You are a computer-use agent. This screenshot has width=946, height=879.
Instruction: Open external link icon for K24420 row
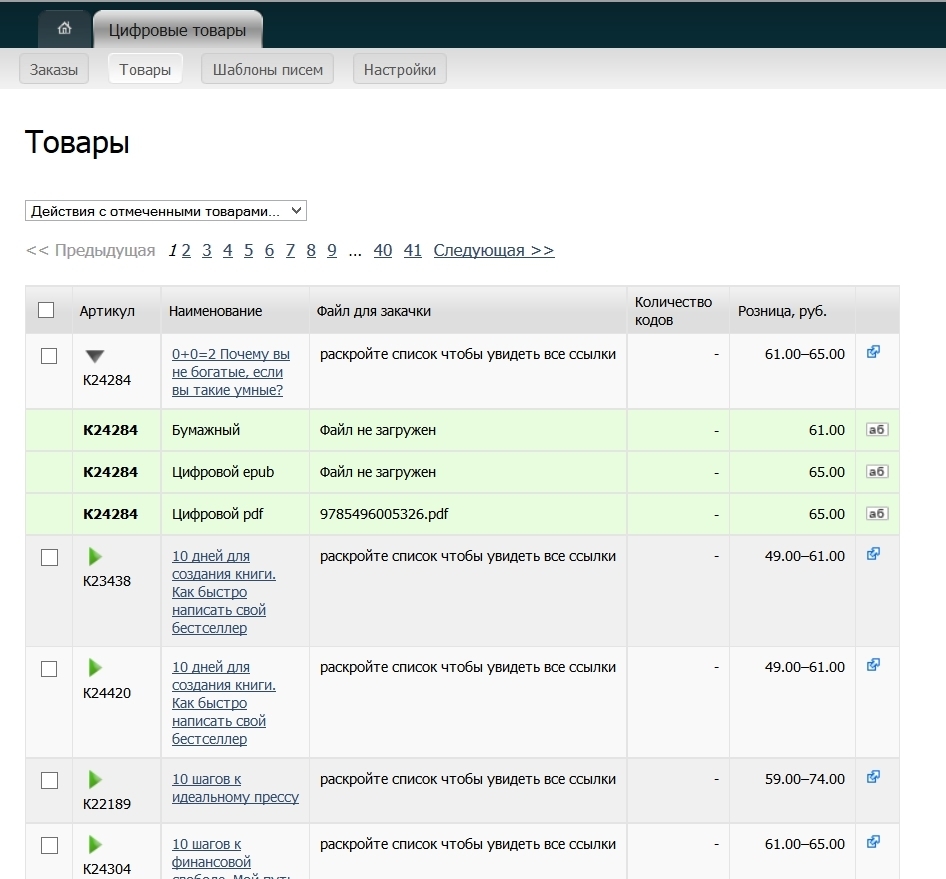click(873, 665)
